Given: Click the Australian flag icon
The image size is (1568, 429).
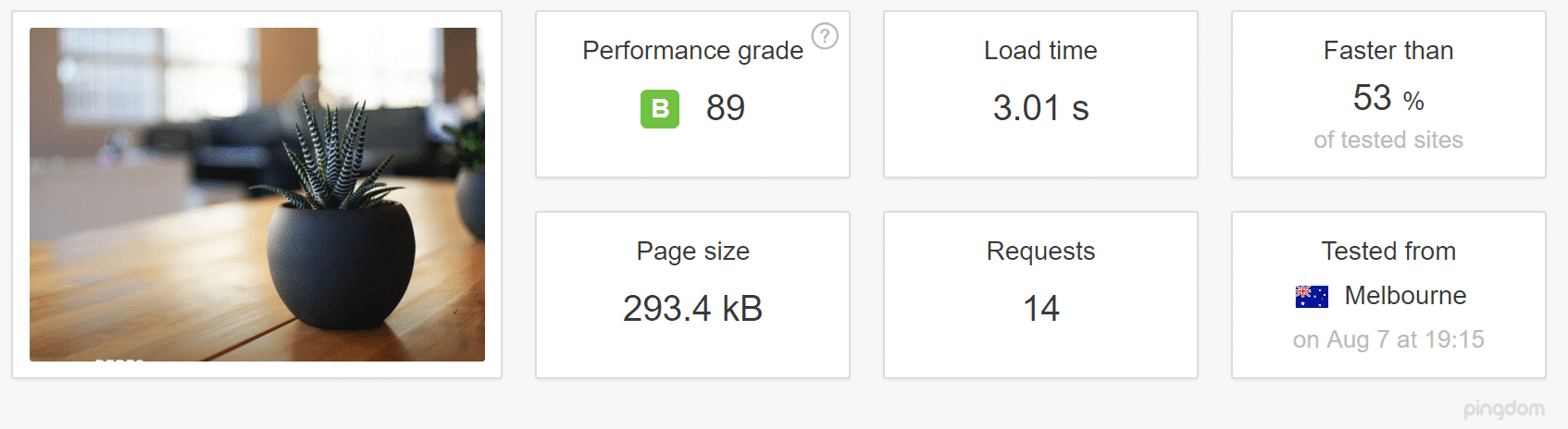Looking at the screenshot, I should [1312, 297].
